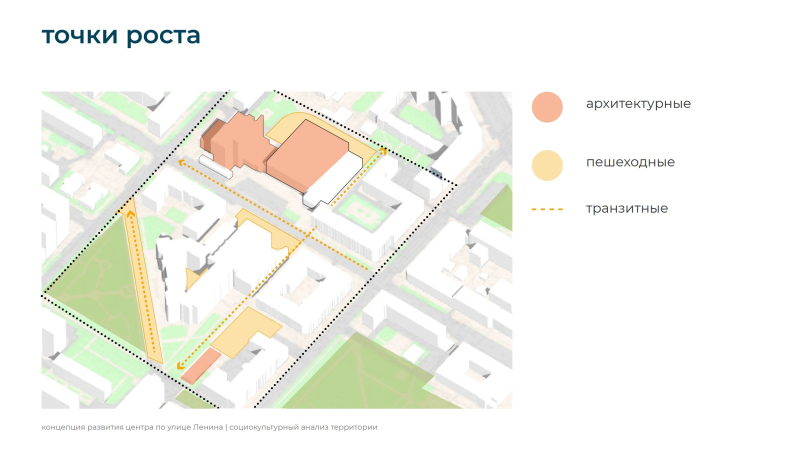Image resolution: width=800 pixels, height=450 pixels.
Task: Click the long narrow yellow pedestrian strip
Action: pos(143,290)
